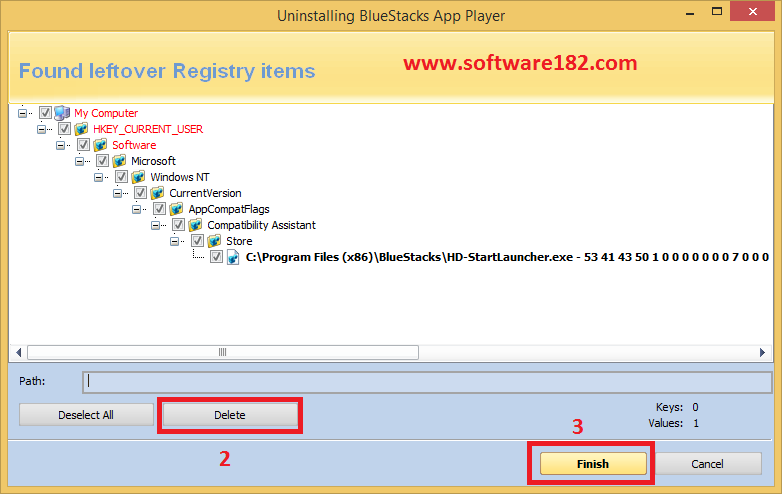Toggle the Compatibility Assistant checkbox
782x494 pixels.
tap(178, 224)
